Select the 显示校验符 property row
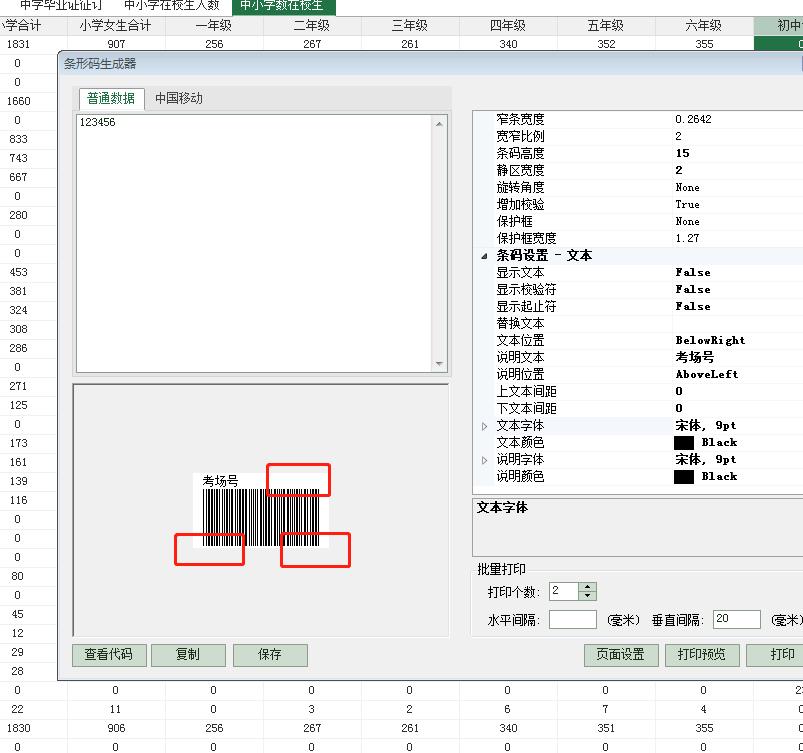803x753 pixels. (x=638, y=289)
